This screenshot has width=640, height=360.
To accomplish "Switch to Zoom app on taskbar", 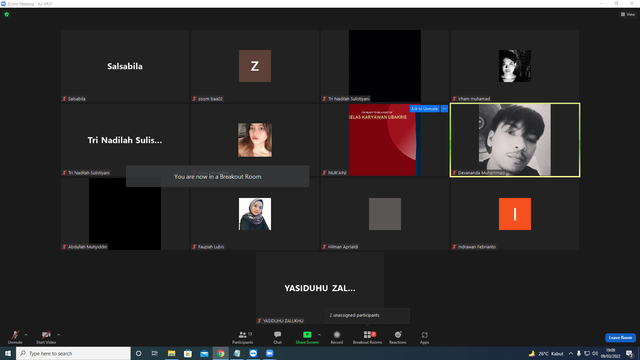I will [x=269, y=353].
